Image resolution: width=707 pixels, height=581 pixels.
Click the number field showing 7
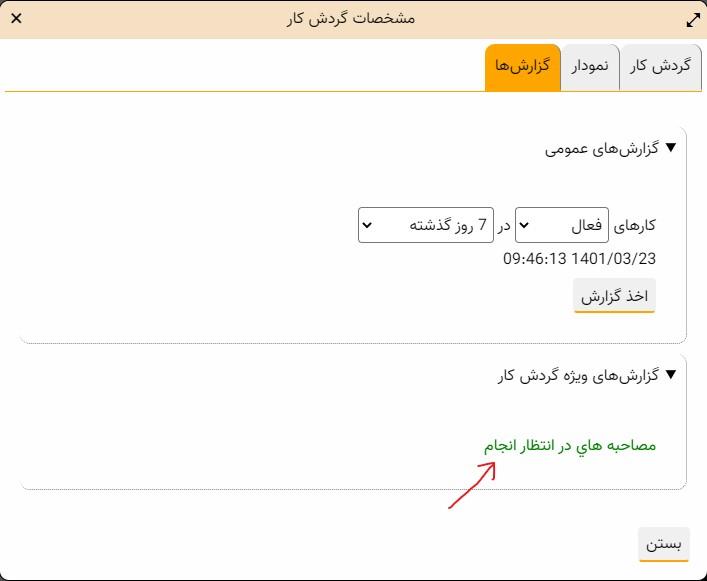(x=481, y=225)
